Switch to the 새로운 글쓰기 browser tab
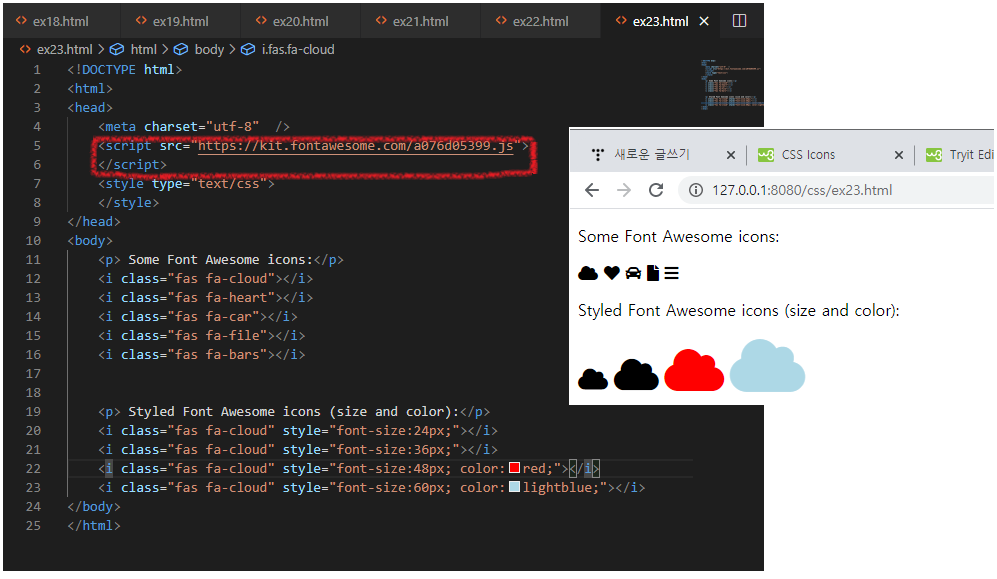Screen dimensions: 997x579 tap(652, 154)
